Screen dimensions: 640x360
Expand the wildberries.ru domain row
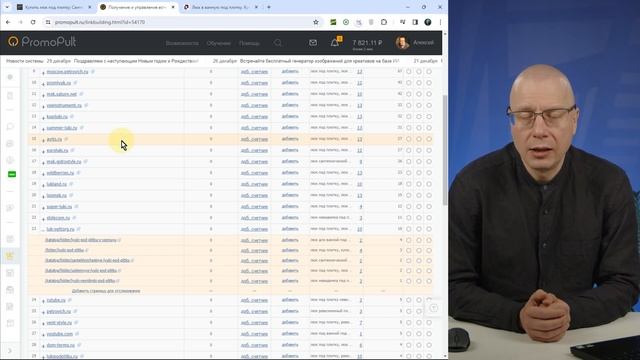[43, 173]
